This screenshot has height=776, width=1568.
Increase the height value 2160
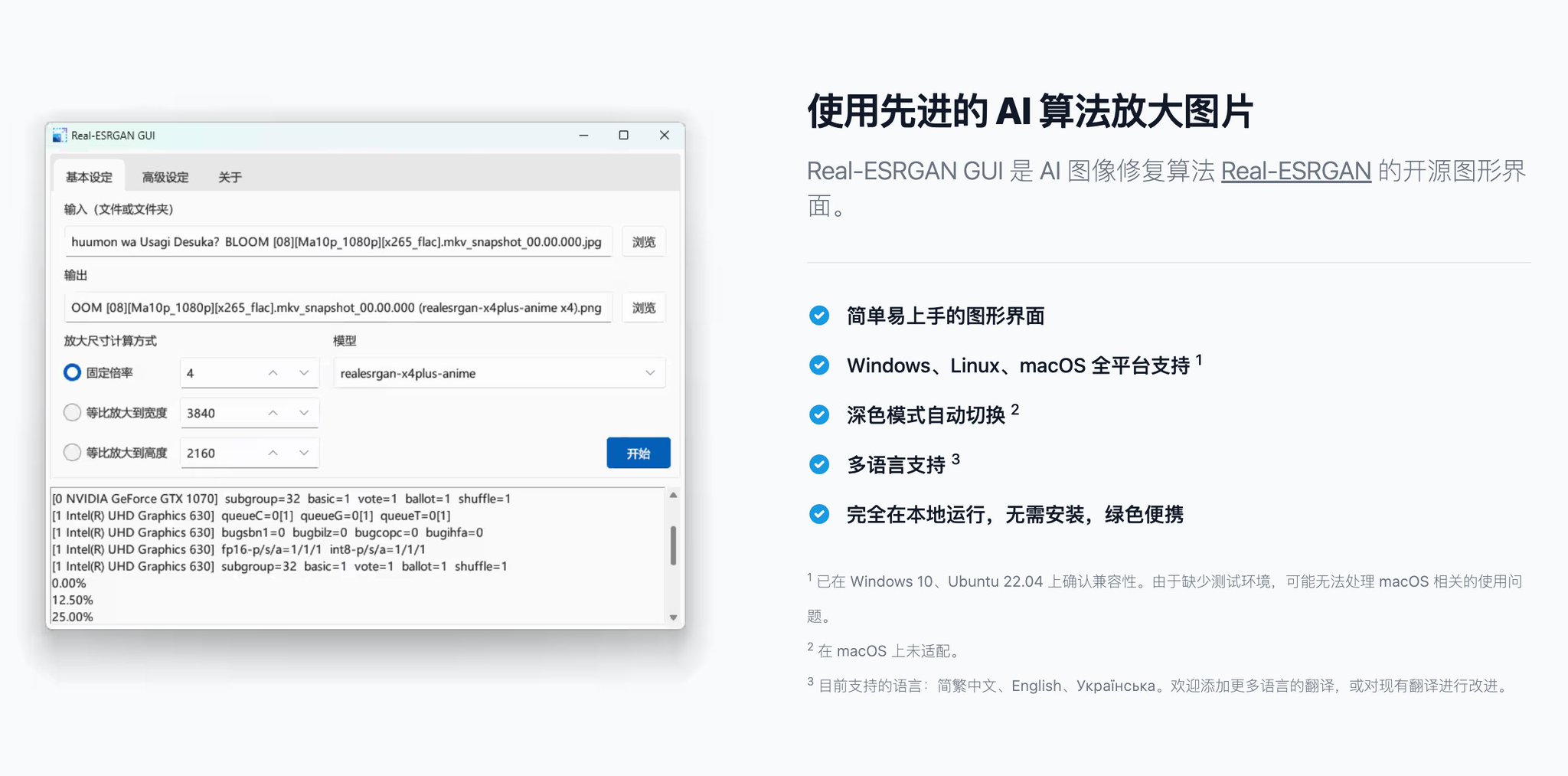273,453
